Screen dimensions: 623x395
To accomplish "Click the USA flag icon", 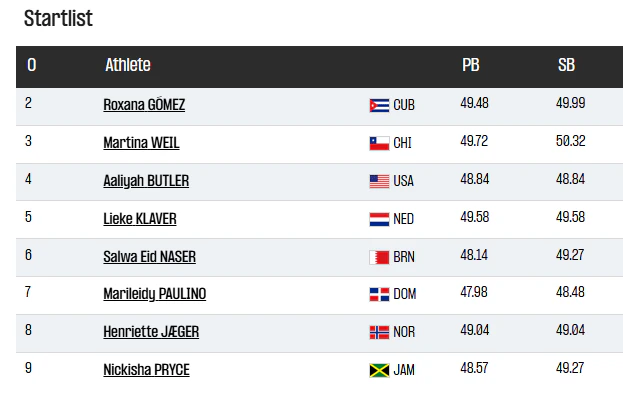I will tap(379, 181).
